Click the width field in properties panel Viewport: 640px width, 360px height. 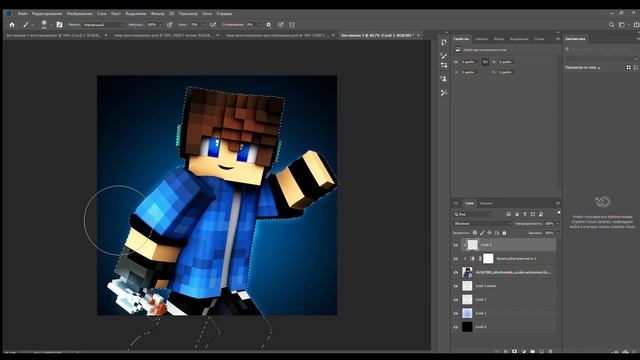469,62
